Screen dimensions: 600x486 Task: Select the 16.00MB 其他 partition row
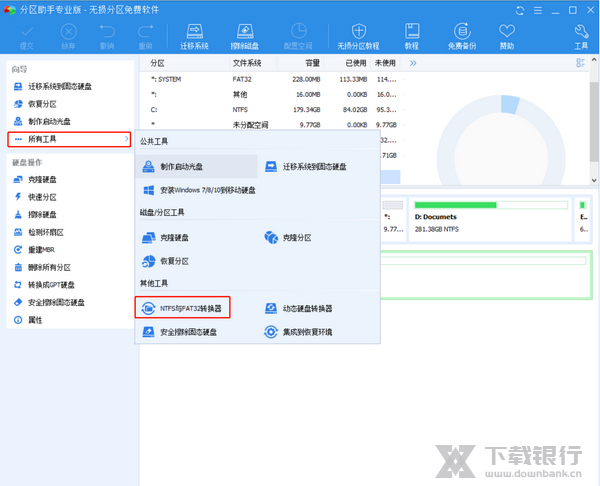pyautogui.click(x=272, y=95)
